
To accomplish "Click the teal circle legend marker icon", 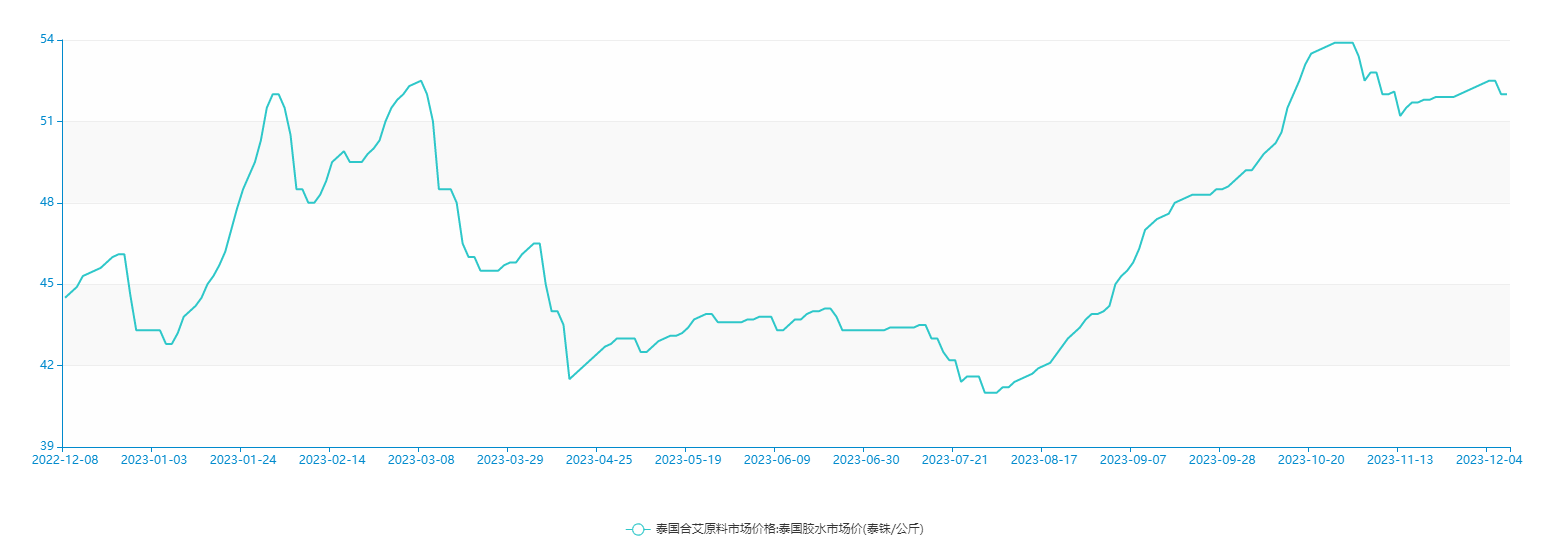I will coord(638,529).
